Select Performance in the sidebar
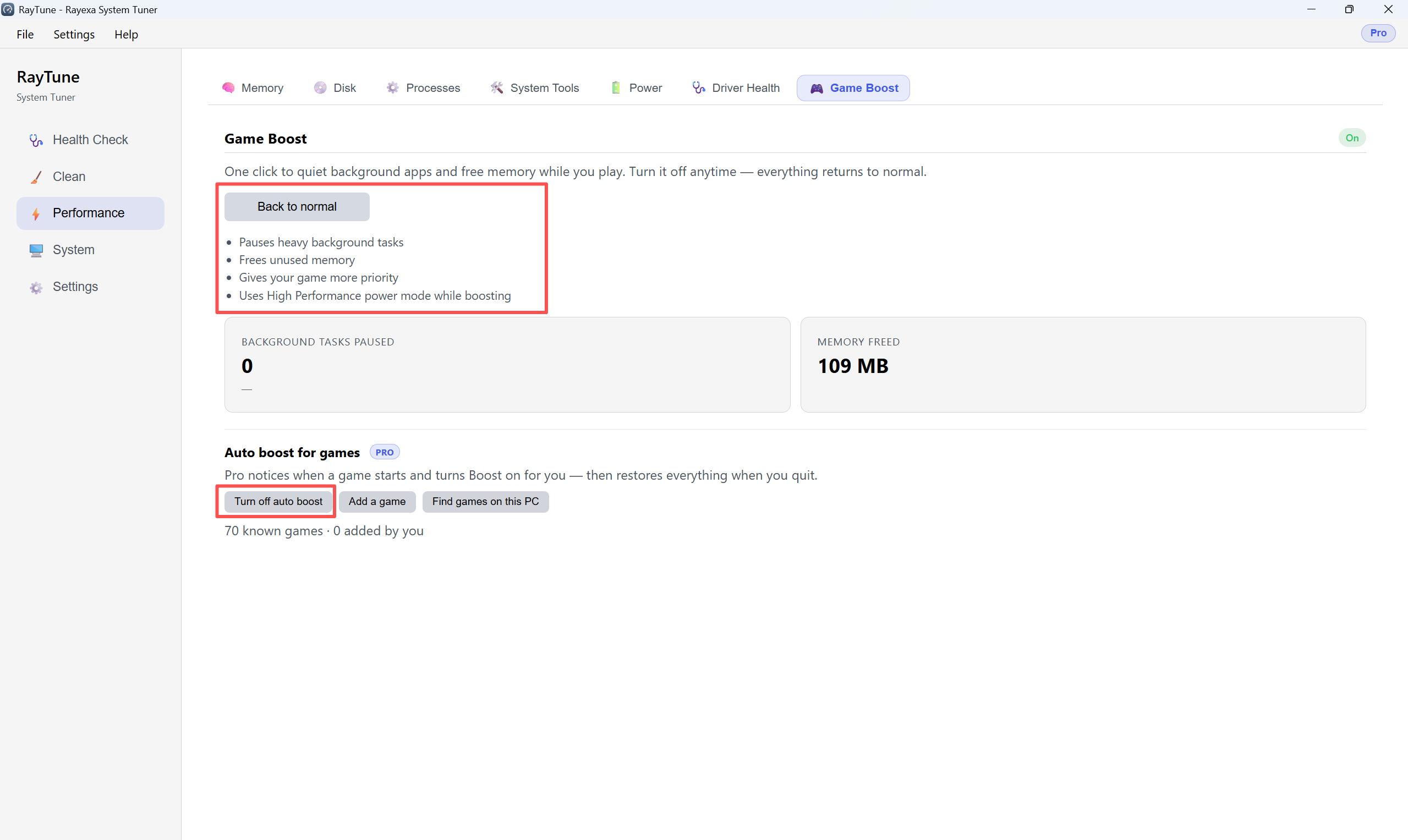1408x840 pixels. click(91, 213)
